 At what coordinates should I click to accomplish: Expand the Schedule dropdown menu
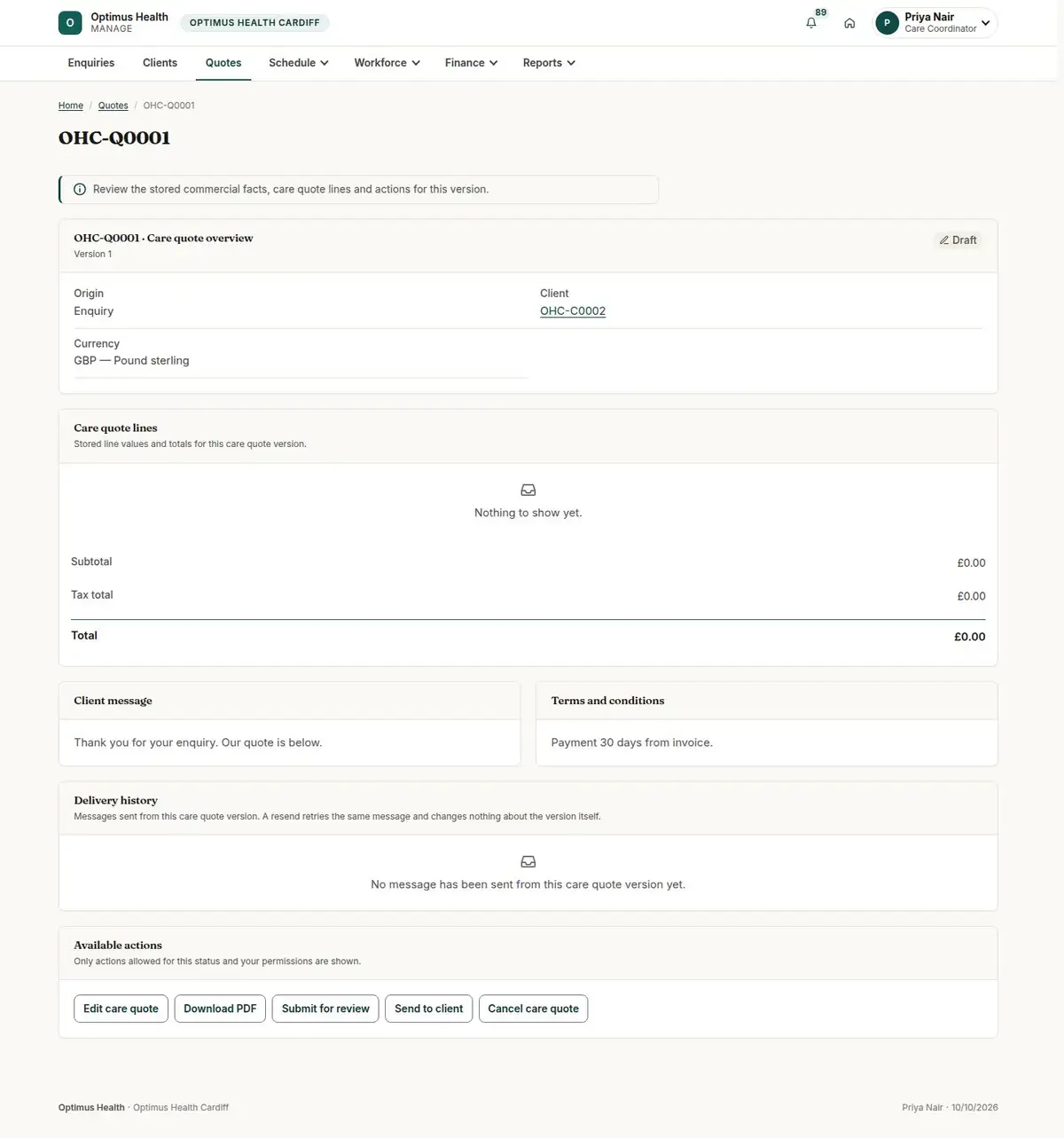click(299, 63)
